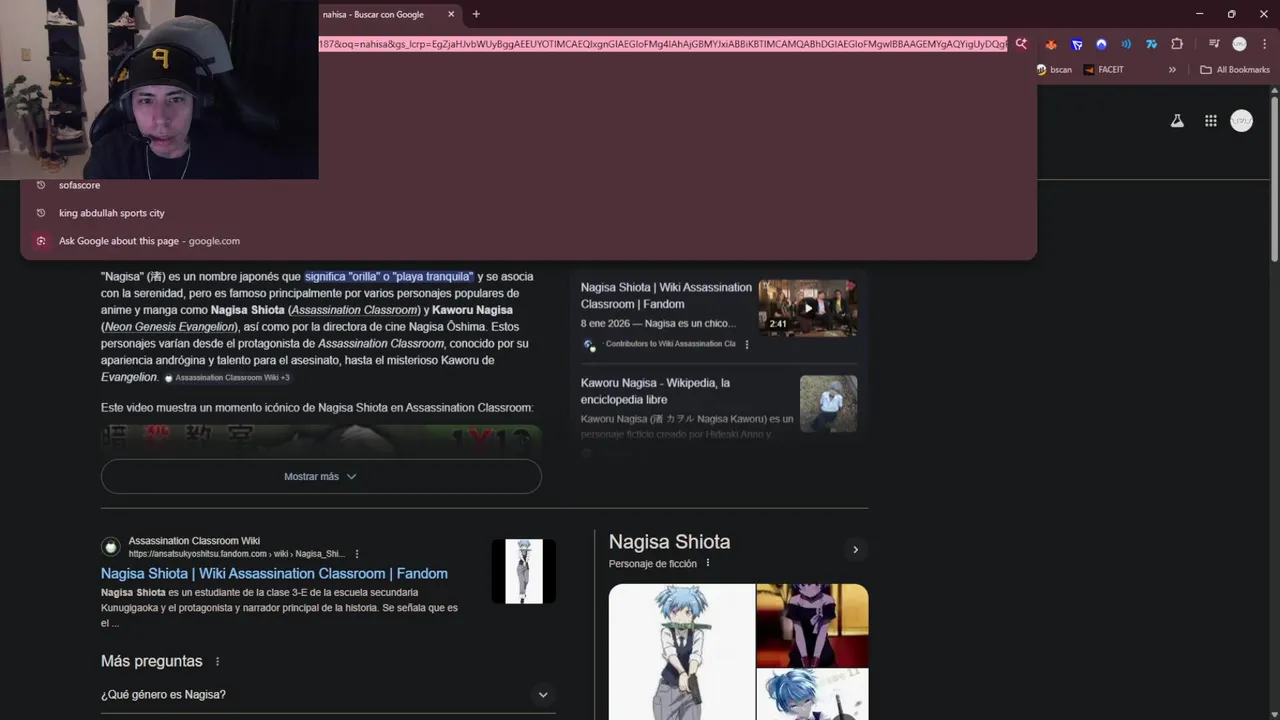The height and width of the screenshot is (720, 1280).
Task: Close the nahisa Google search tab
Action: click(451, 14)
